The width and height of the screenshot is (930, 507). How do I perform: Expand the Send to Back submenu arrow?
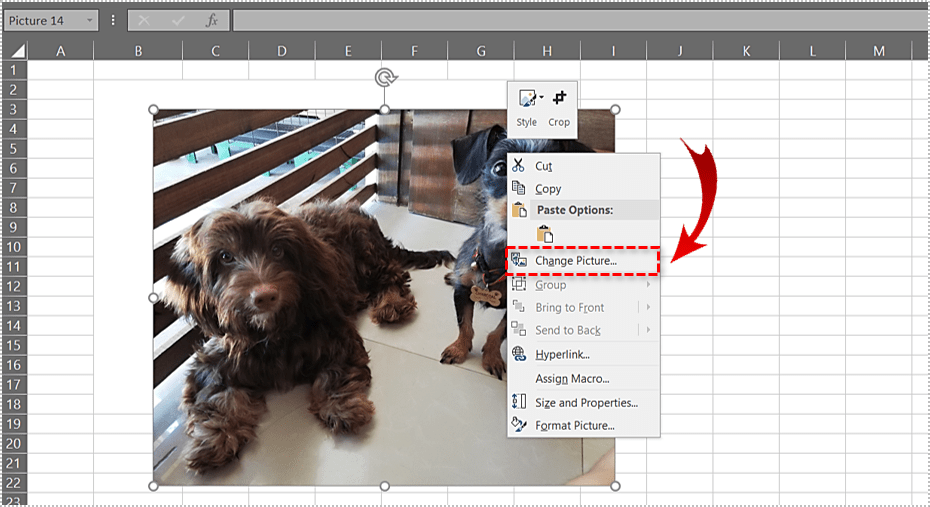tap(648, 330)
